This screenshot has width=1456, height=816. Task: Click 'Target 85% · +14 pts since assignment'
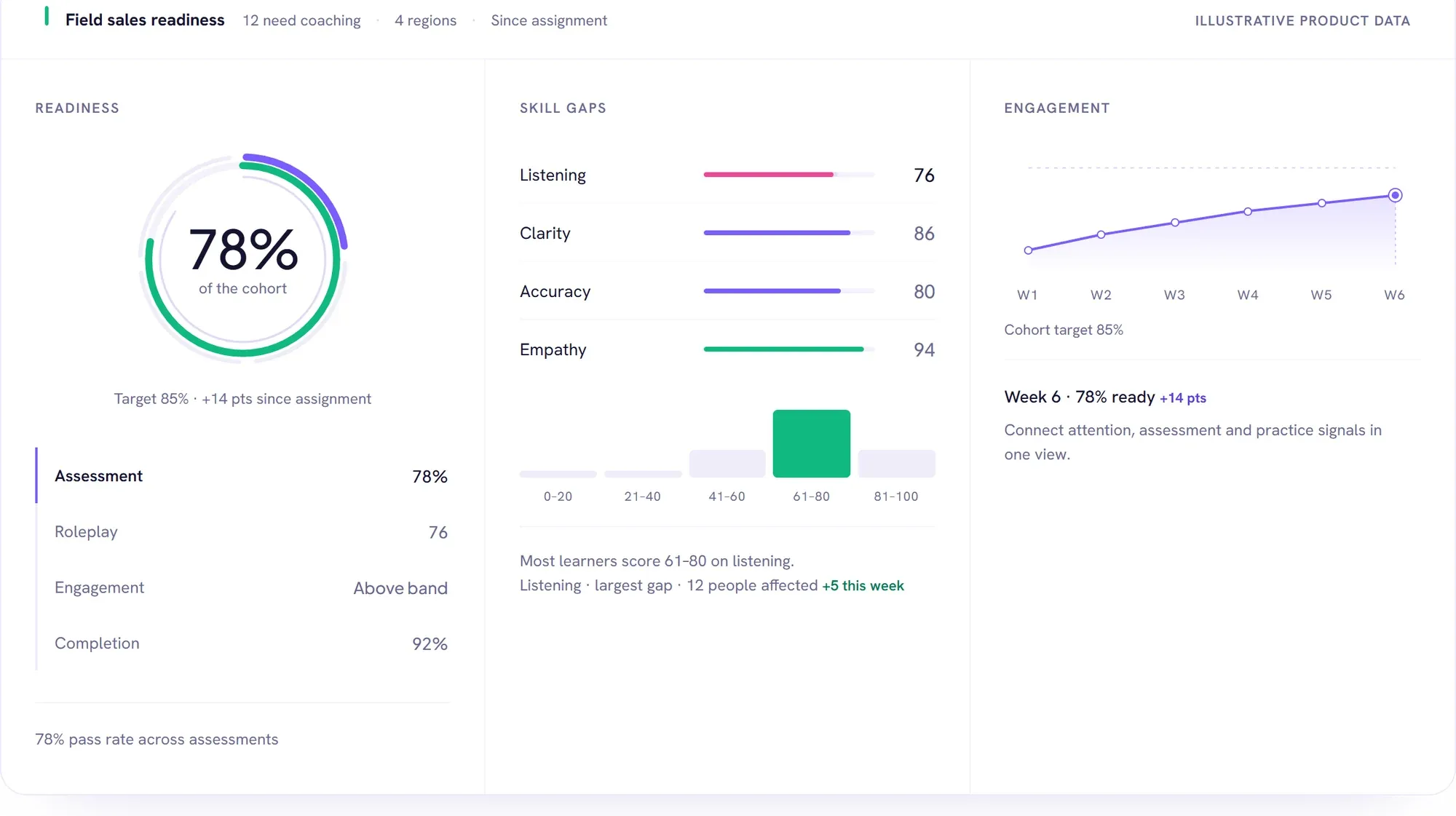(x=242, y=399)
